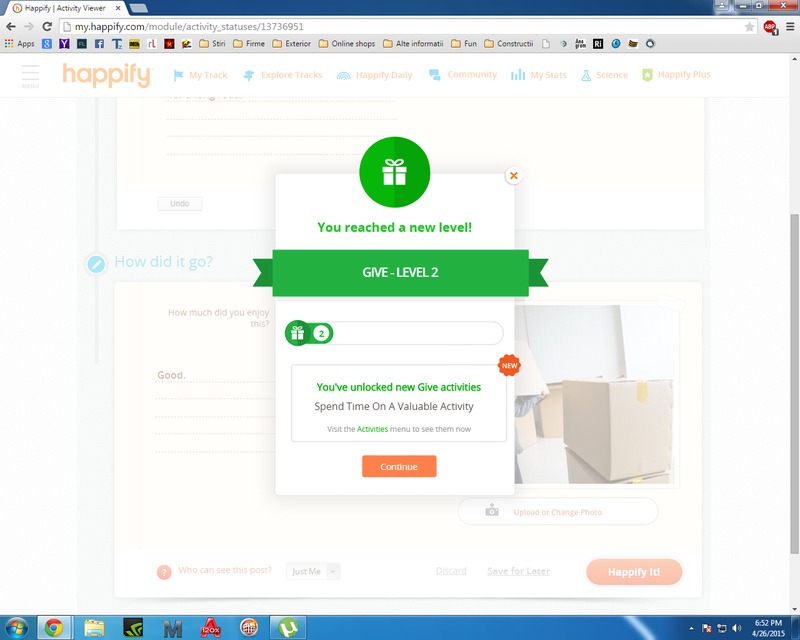800x640 pixels.
Task: Open the Ri bookmark icon
Action: tap(598, 44)
